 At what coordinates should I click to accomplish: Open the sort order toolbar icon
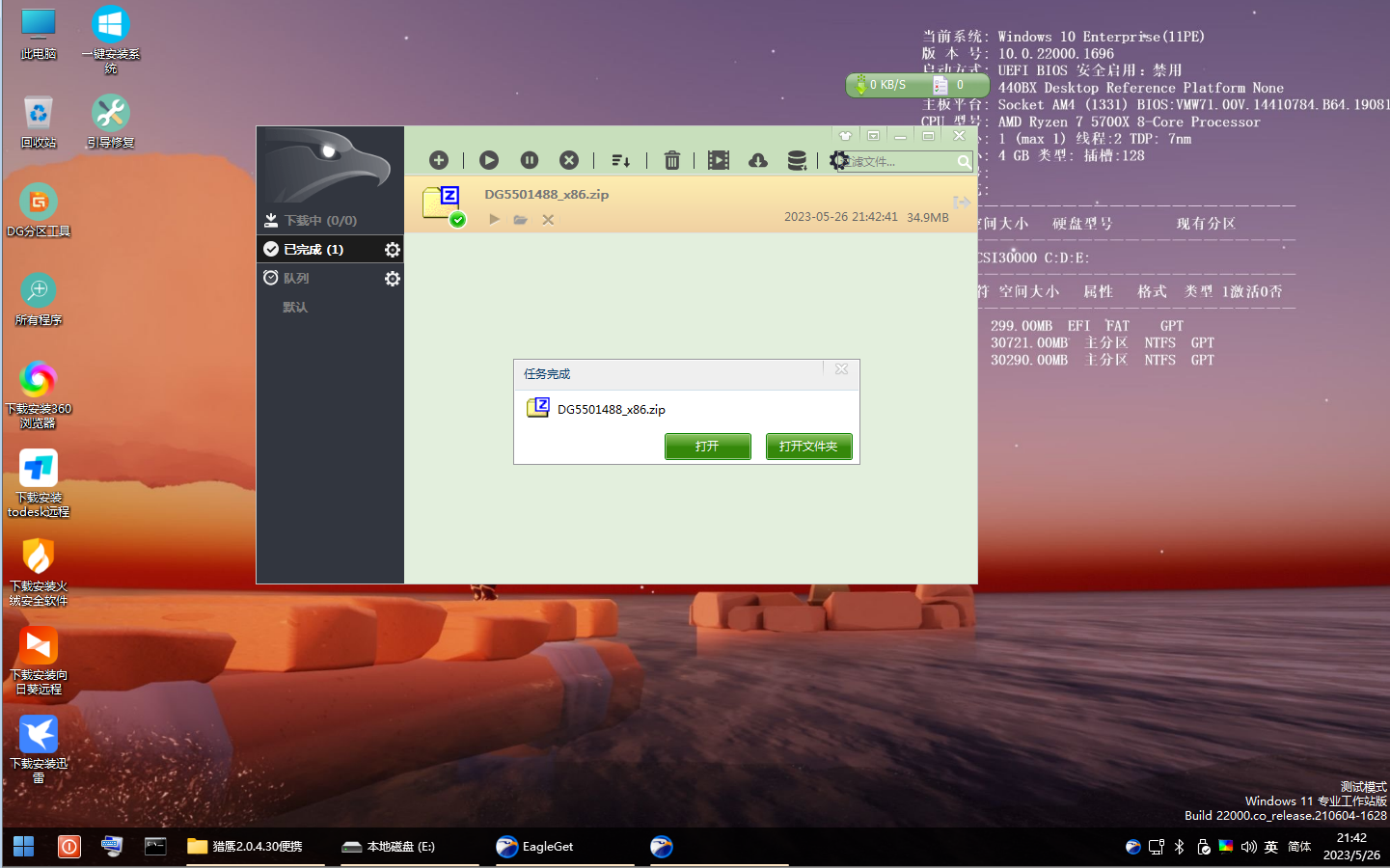click(621, 160)
